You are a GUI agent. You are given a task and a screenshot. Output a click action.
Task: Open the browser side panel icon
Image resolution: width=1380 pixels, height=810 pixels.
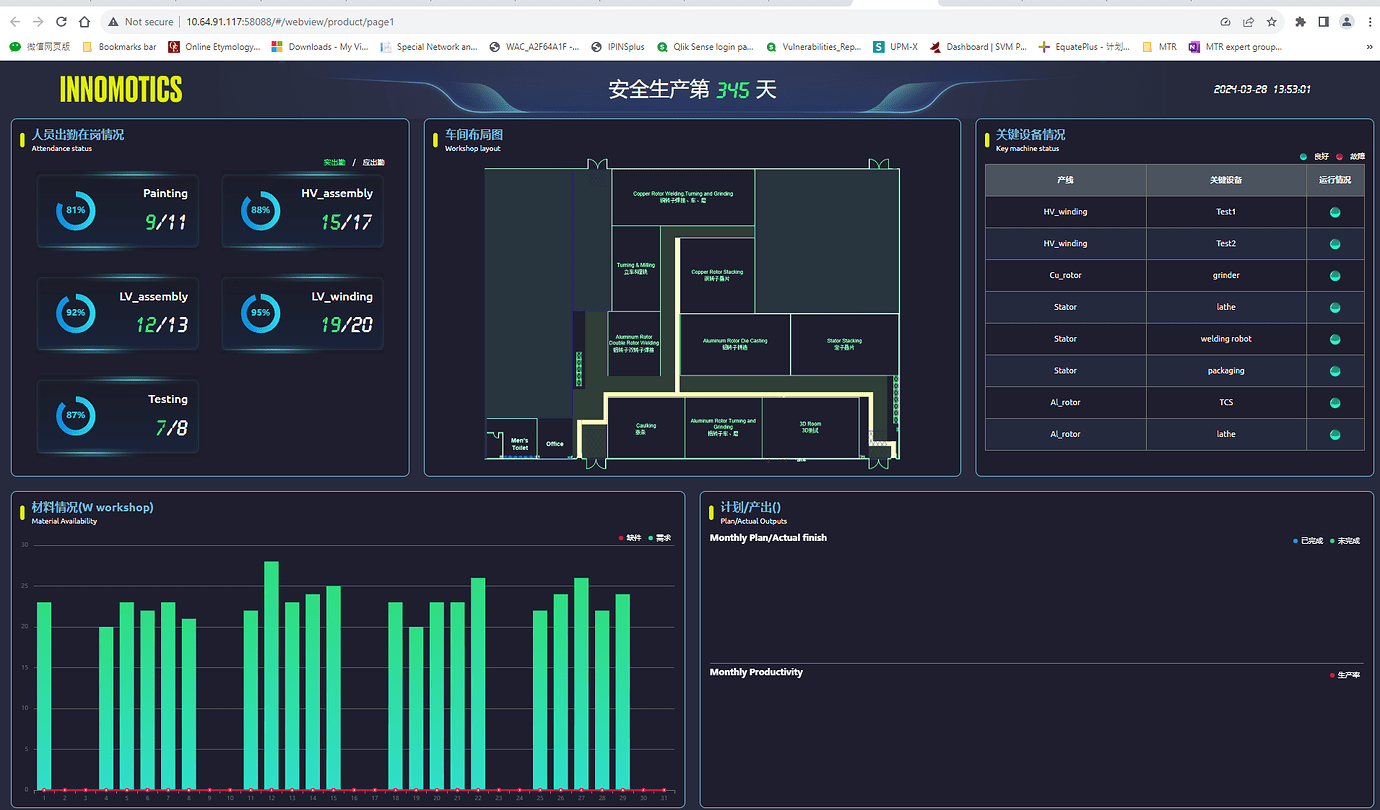click(1323, 21)
